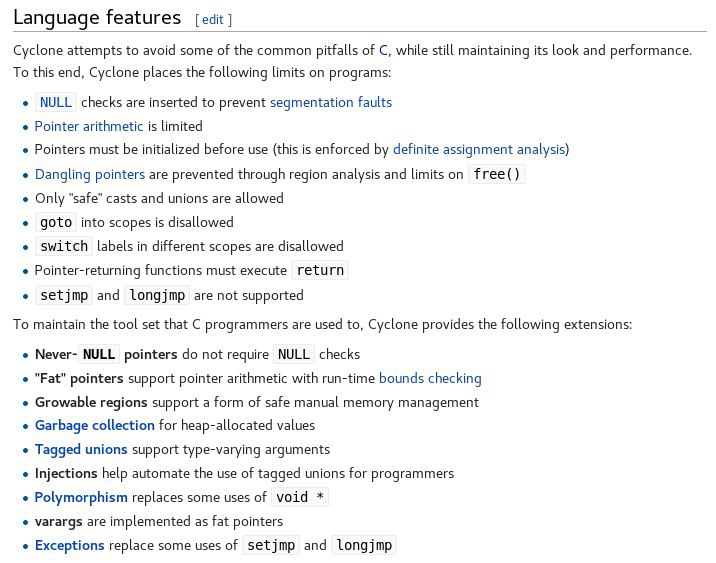The image size is (716, 563).
Task: Click the NULL code link
Action: (x=56, y=102)
